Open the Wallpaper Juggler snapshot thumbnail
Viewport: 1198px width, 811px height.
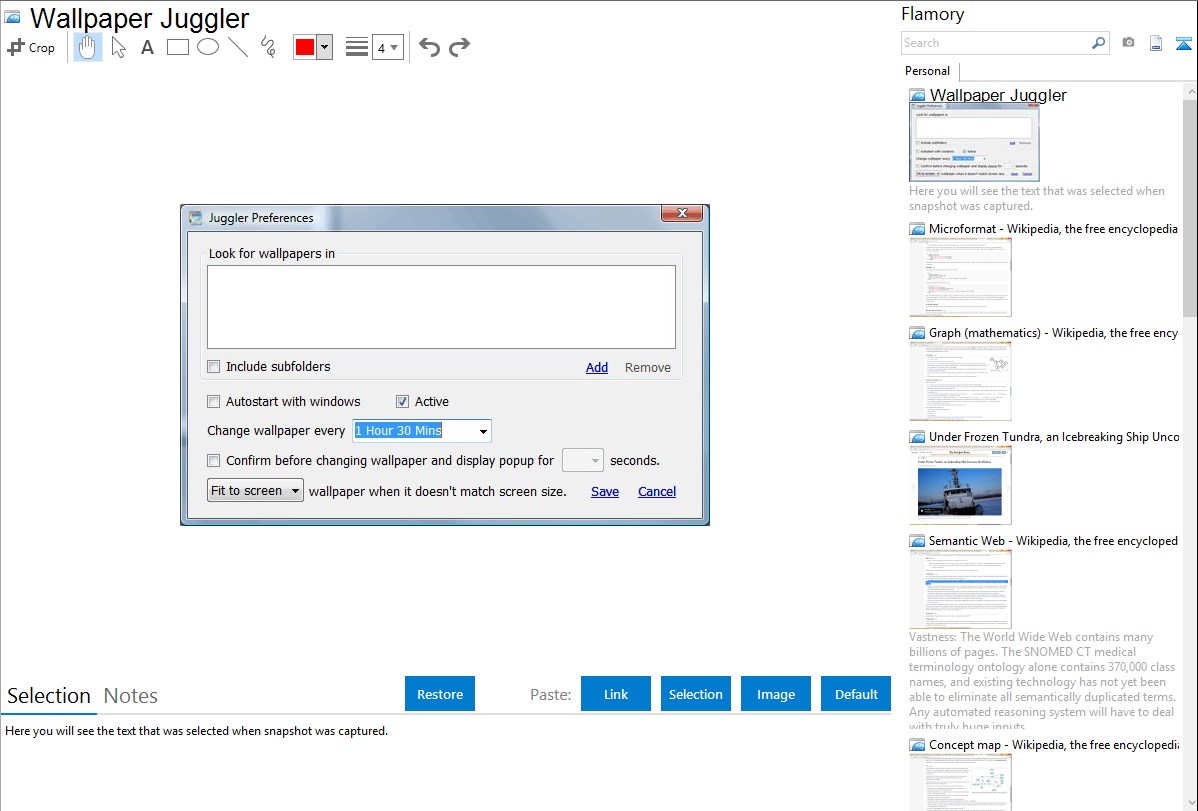pyautogui.click(x=974, y=142)
